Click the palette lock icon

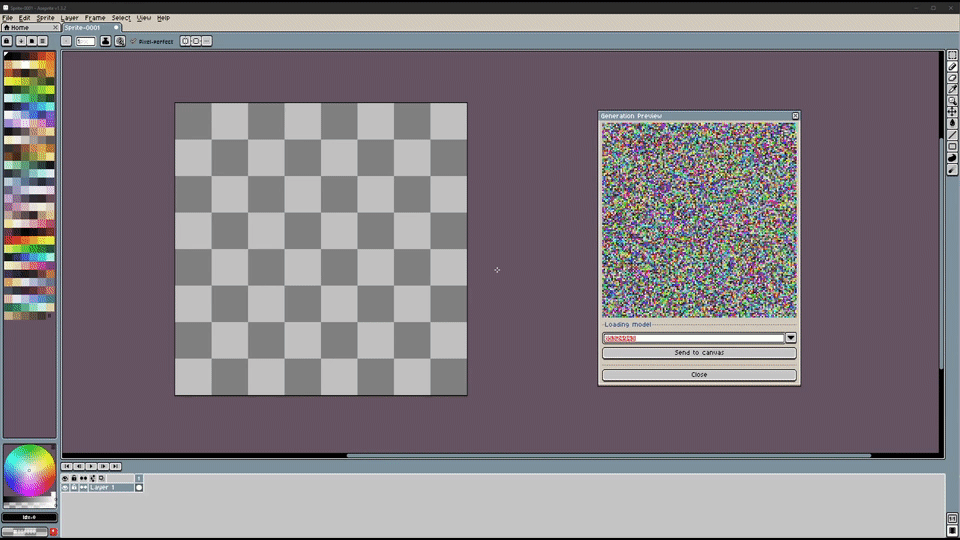[x=7, y=41]
